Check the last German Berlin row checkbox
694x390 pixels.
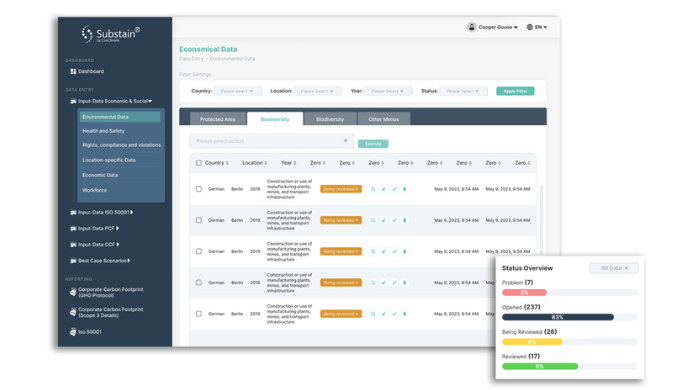[199, 314]
